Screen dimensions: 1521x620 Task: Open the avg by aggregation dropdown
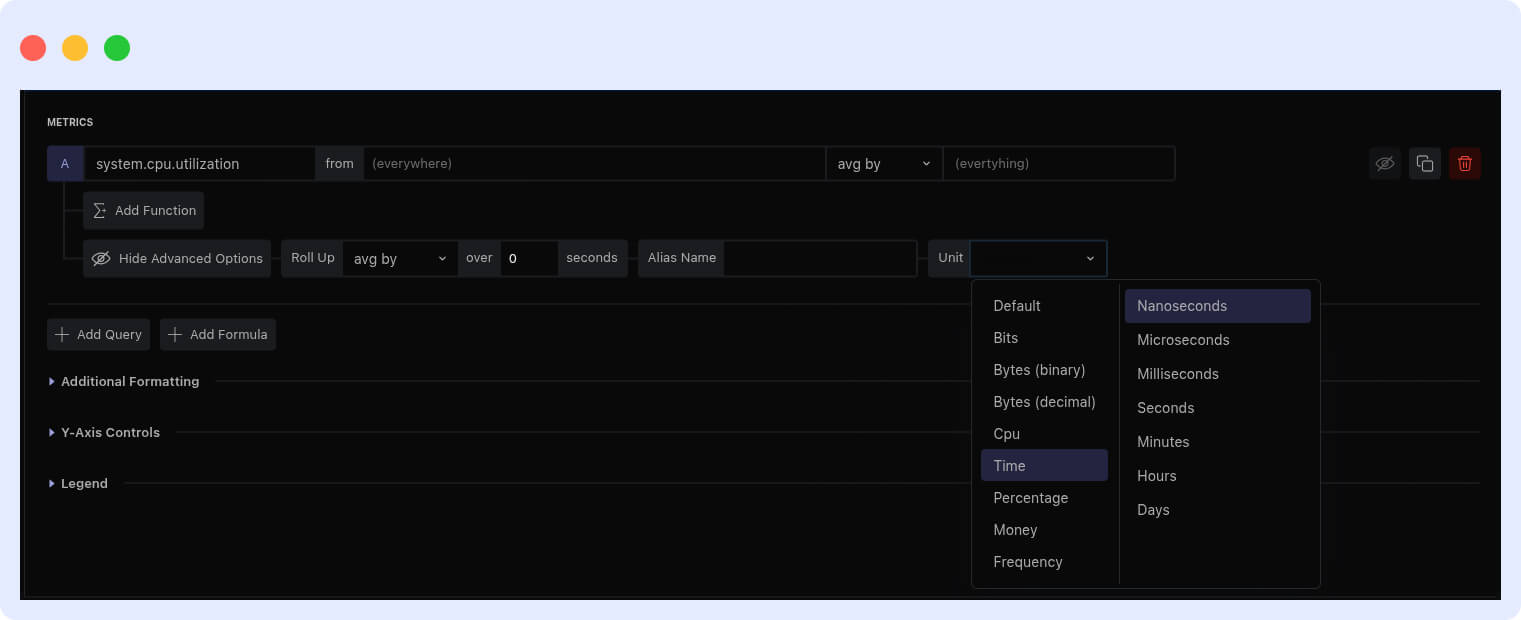[883, 163]
